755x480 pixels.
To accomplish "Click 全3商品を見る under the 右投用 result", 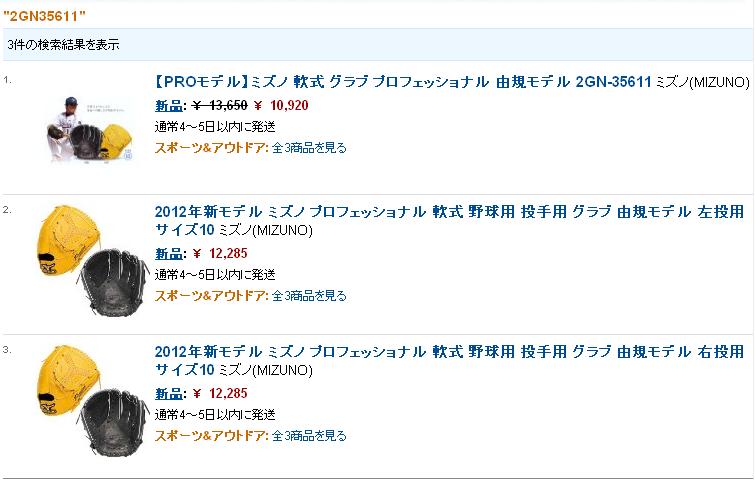I will point(309,436).
